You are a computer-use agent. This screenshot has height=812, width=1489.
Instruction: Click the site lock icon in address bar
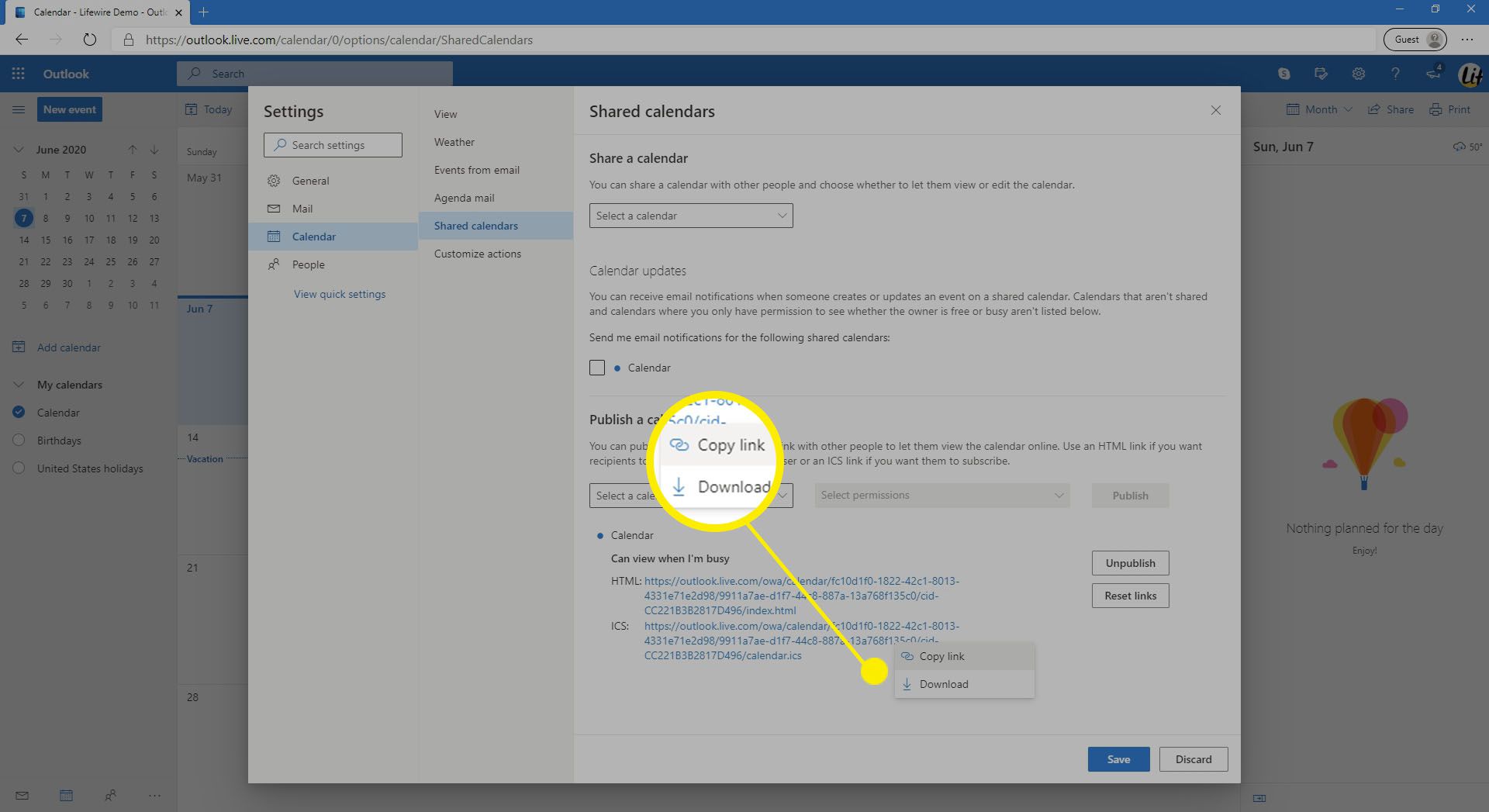point(129,40)
